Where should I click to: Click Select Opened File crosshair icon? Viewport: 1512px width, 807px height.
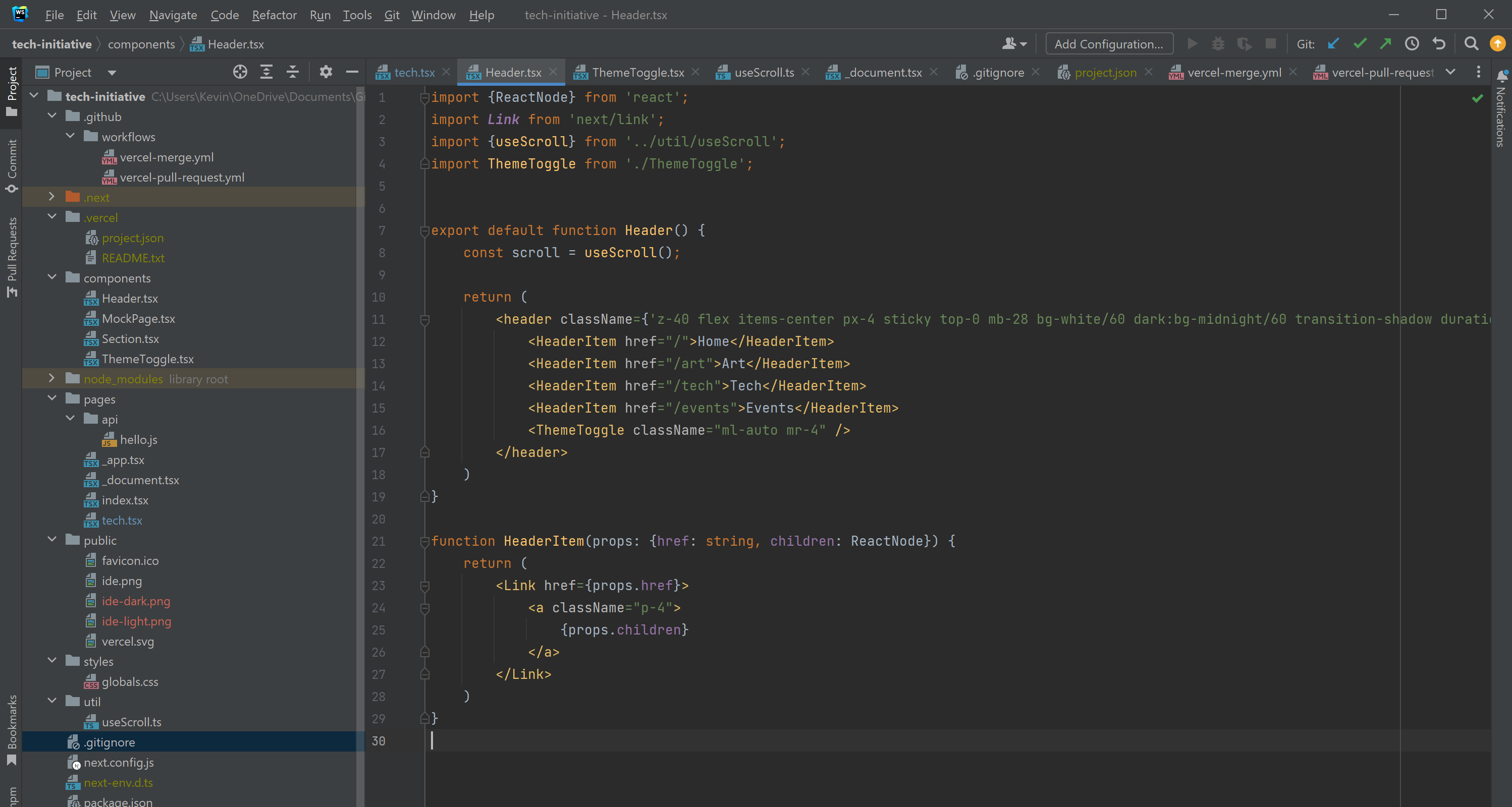(240, 72)
